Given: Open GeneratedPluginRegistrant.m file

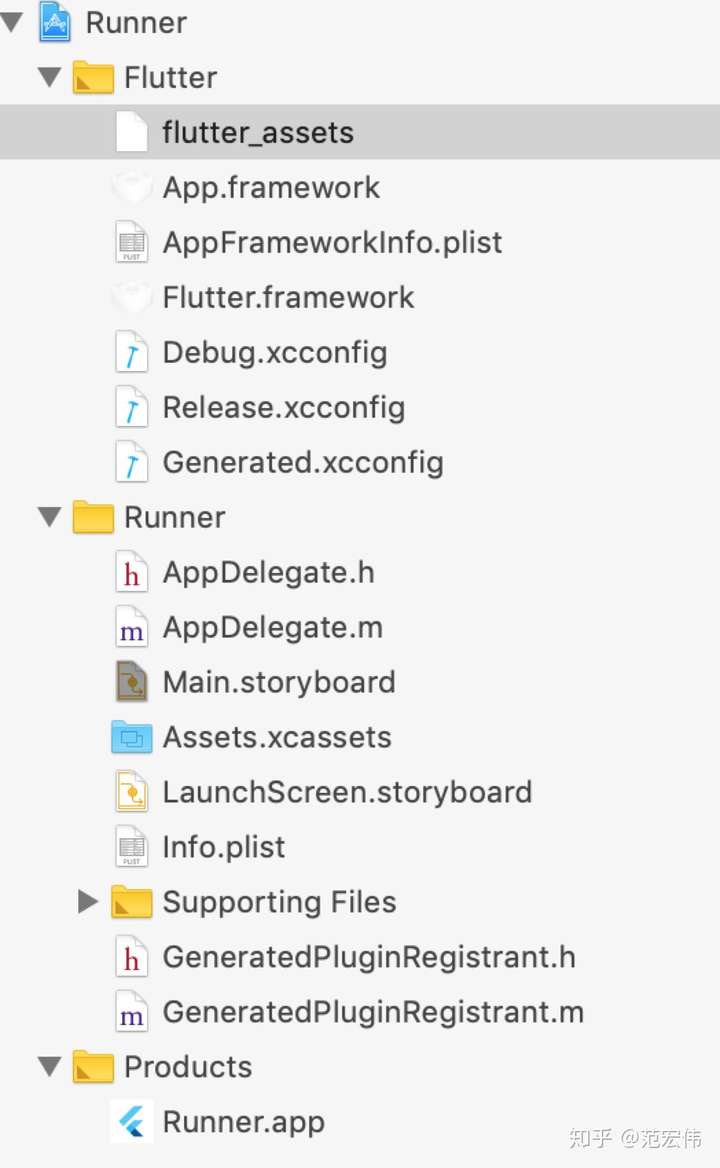Looking at the screenshot, I should click(x=372, y=1012).
